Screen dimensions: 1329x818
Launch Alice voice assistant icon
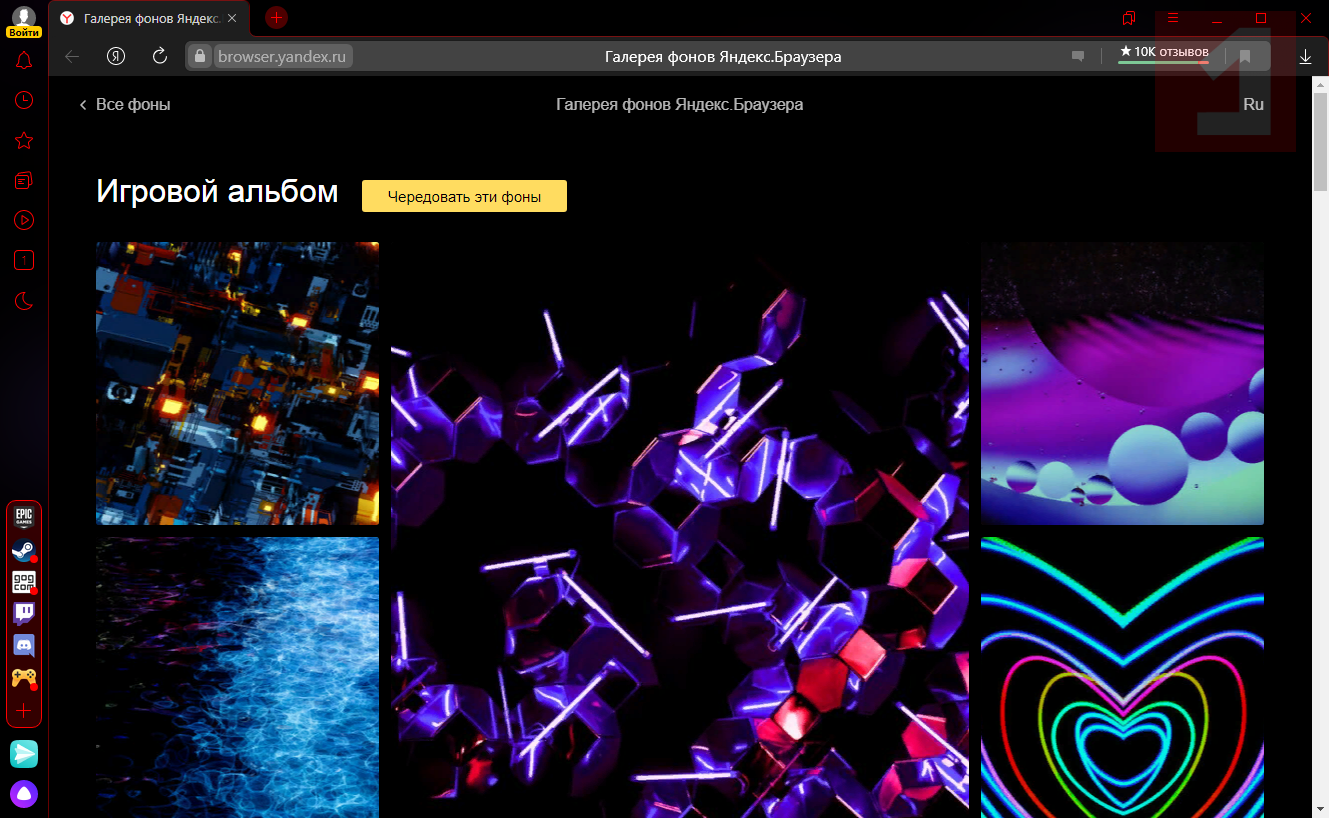click(24, 793)
